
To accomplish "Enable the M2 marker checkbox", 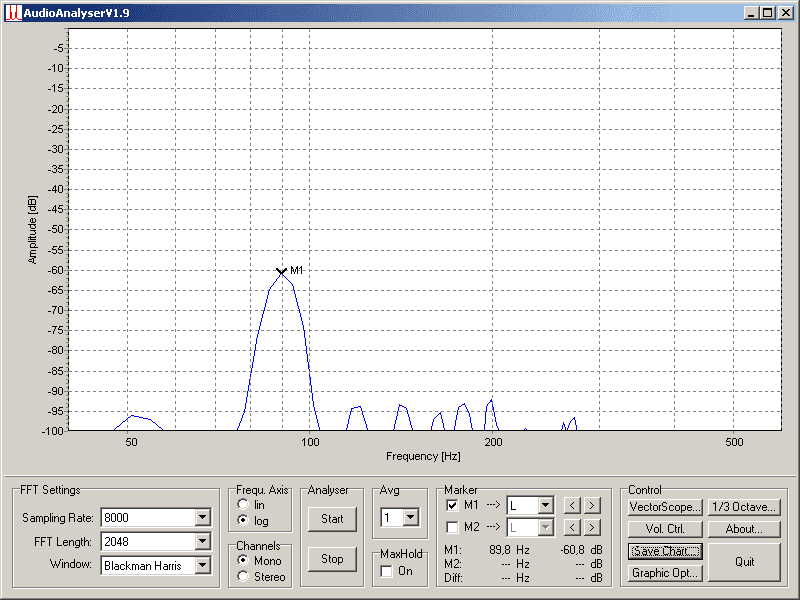I will click(x=452, y=527).
